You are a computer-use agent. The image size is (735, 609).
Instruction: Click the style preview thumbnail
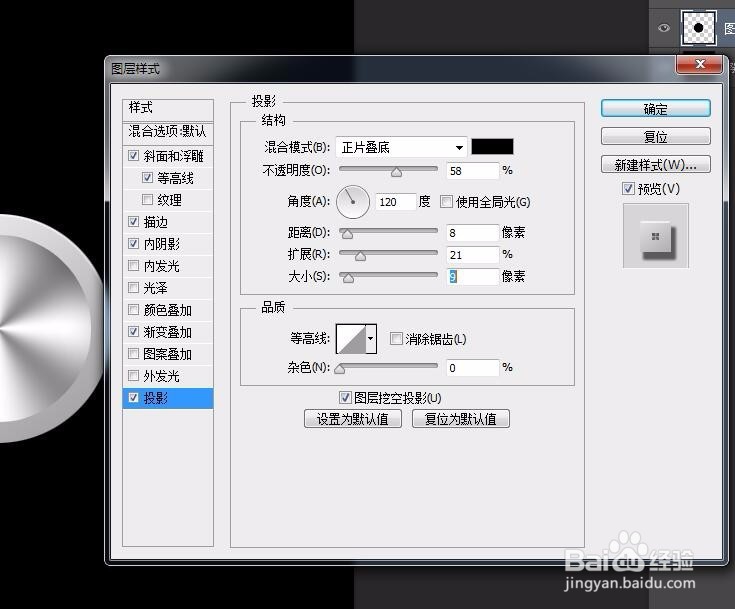tap(655, 236)
